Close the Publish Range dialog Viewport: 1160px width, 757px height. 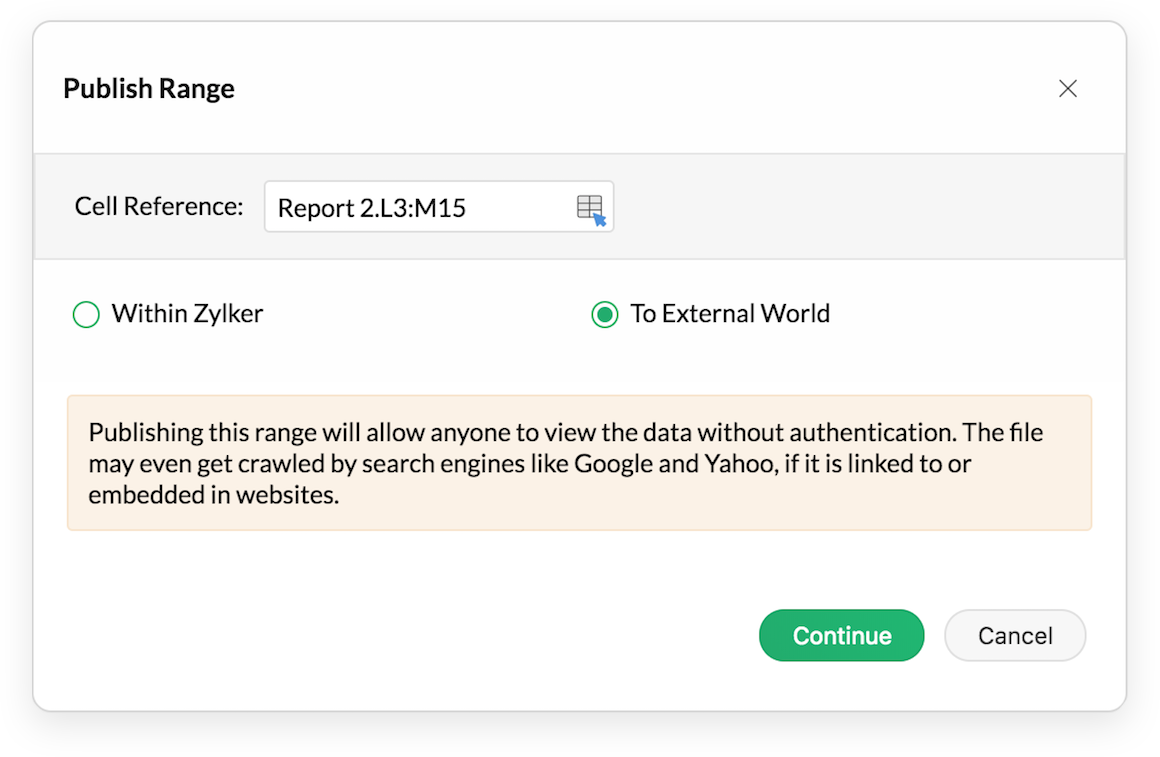tap(1068, 89)
